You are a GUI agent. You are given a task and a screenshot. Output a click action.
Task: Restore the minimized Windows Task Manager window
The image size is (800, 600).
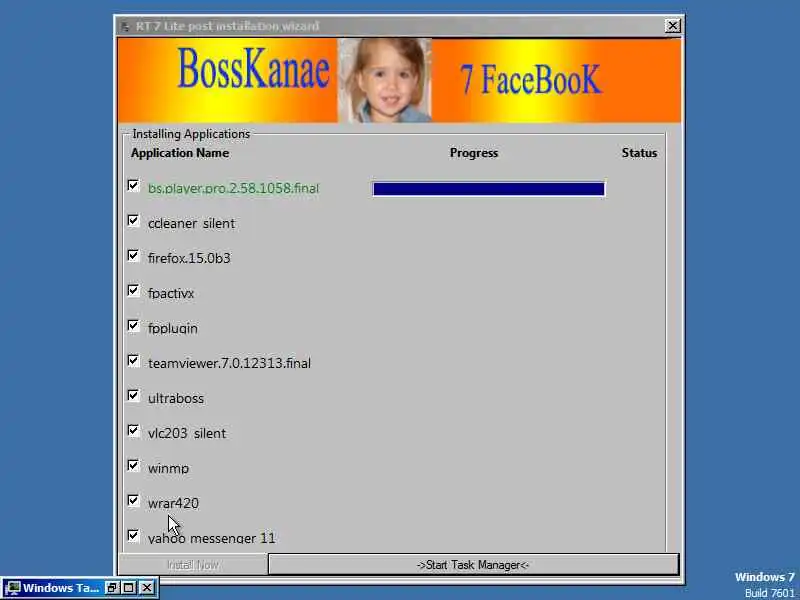click(112, 588)
